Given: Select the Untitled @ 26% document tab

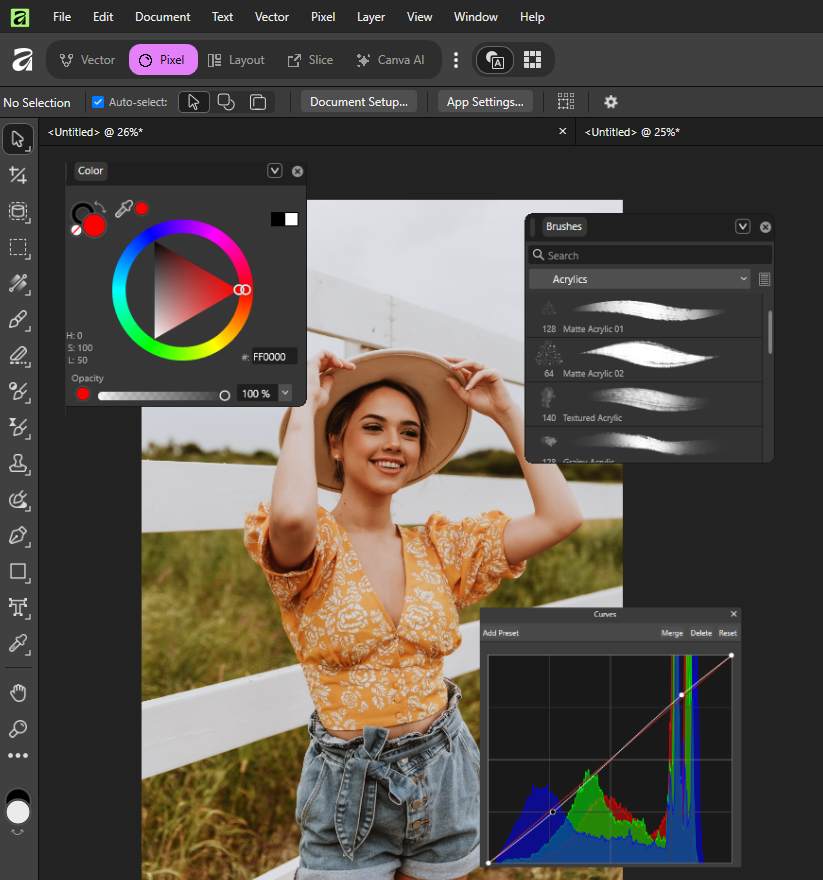Looking at the screenshot, I should point(95,132).
